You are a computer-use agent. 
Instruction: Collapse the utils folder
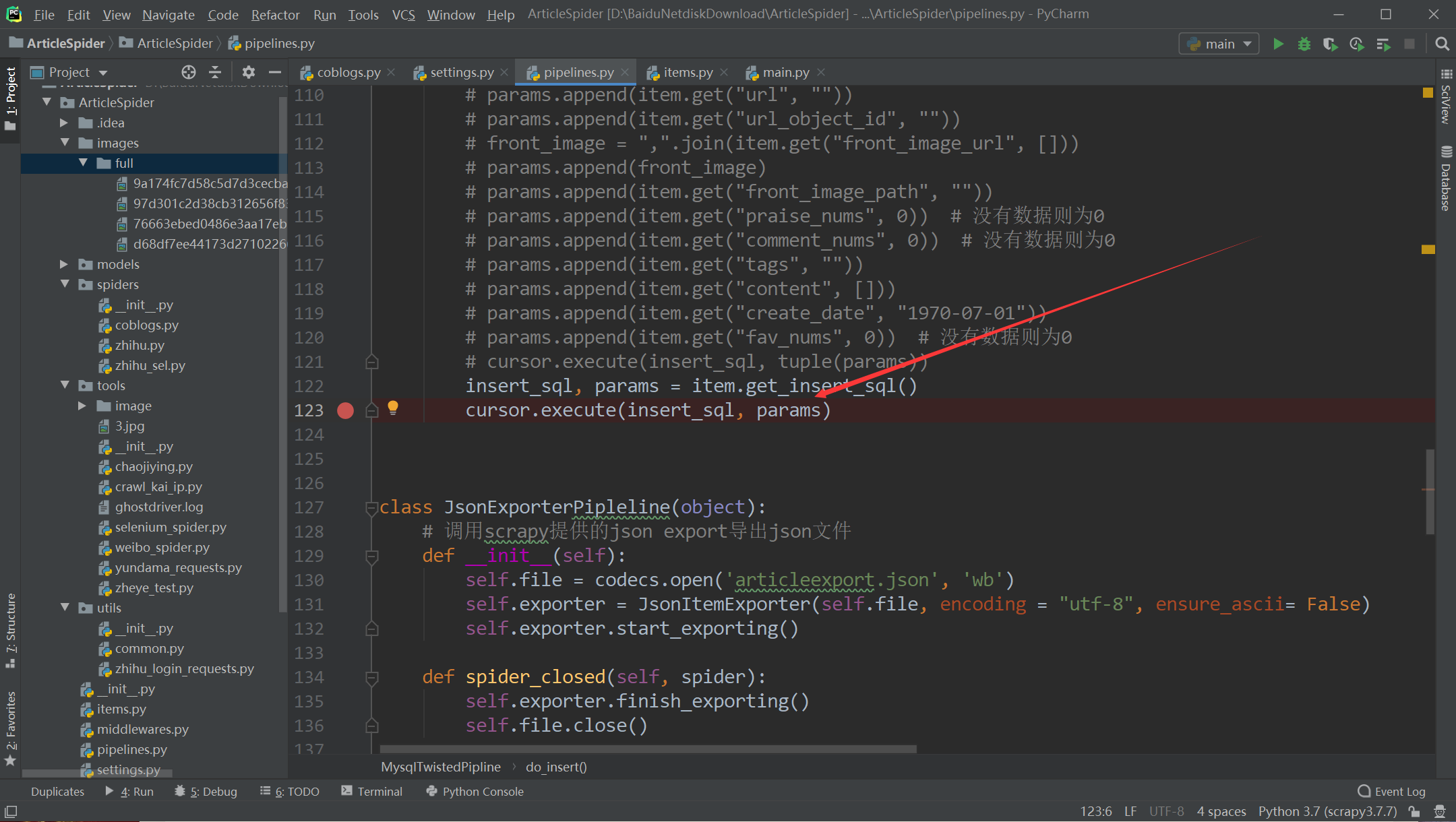(65, 607)
